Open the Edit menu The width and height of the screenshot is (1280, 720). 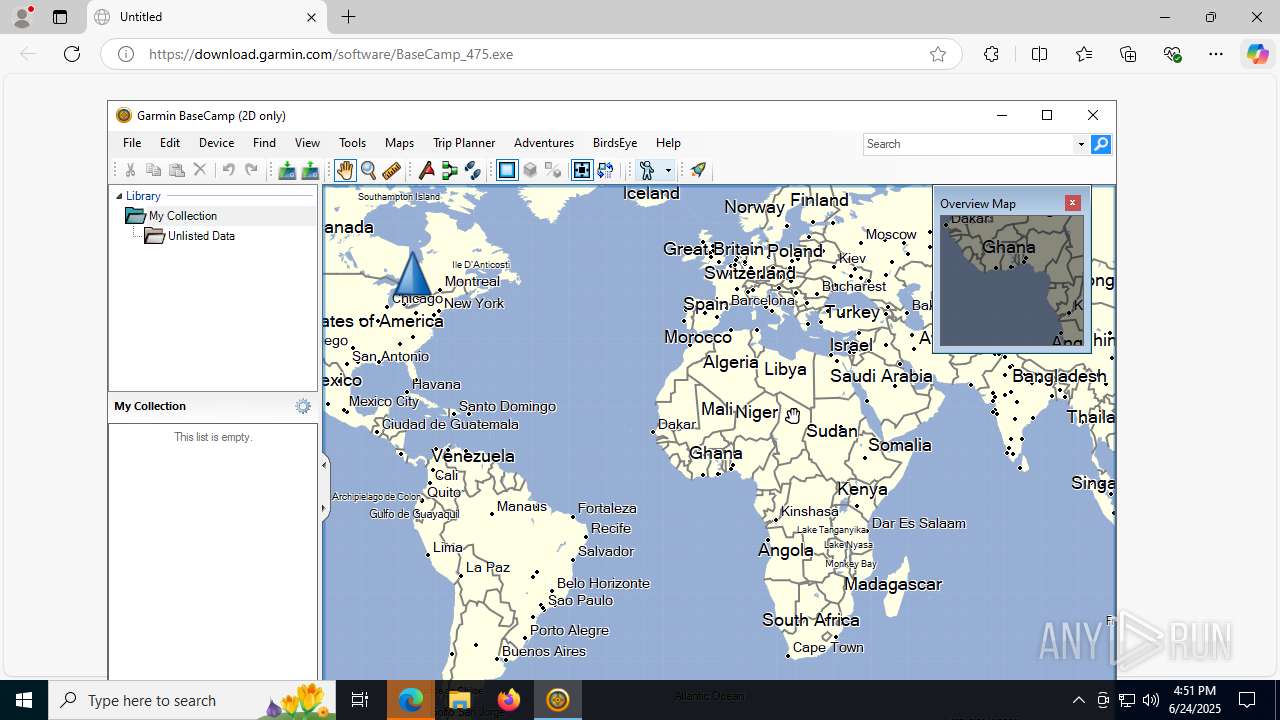click(x=170, y=143)
